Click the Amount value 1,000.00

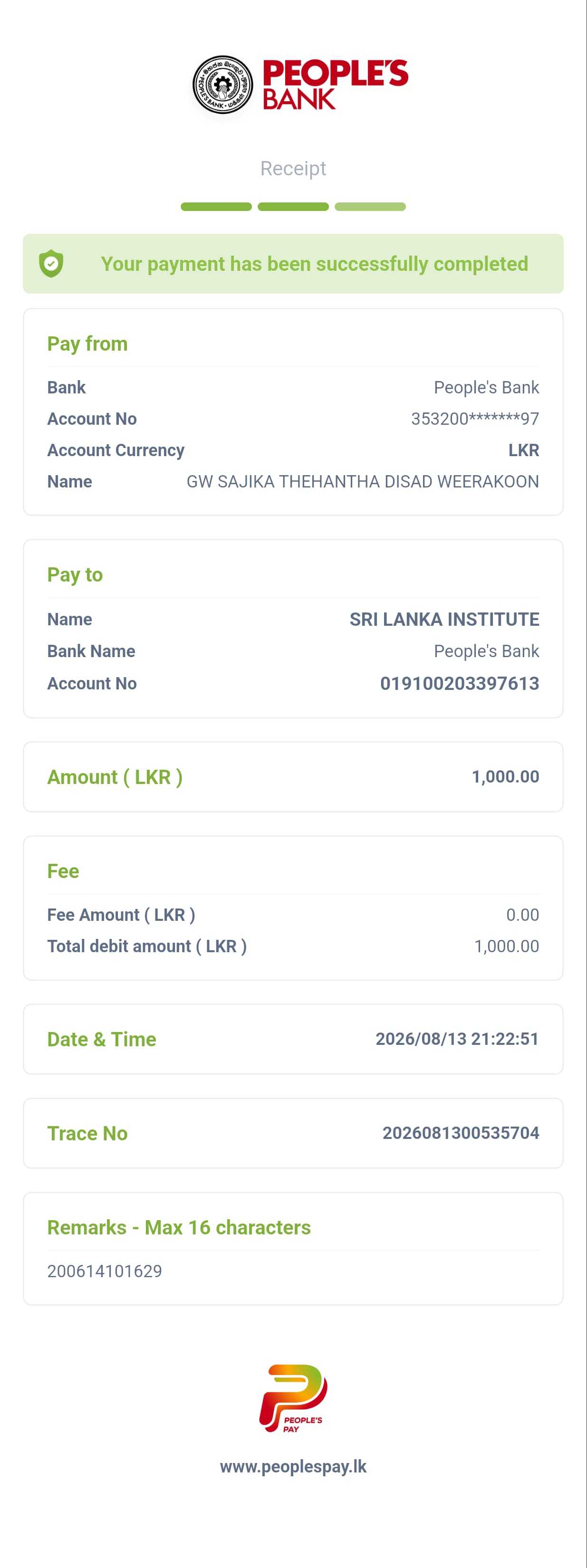click(505, 777)
